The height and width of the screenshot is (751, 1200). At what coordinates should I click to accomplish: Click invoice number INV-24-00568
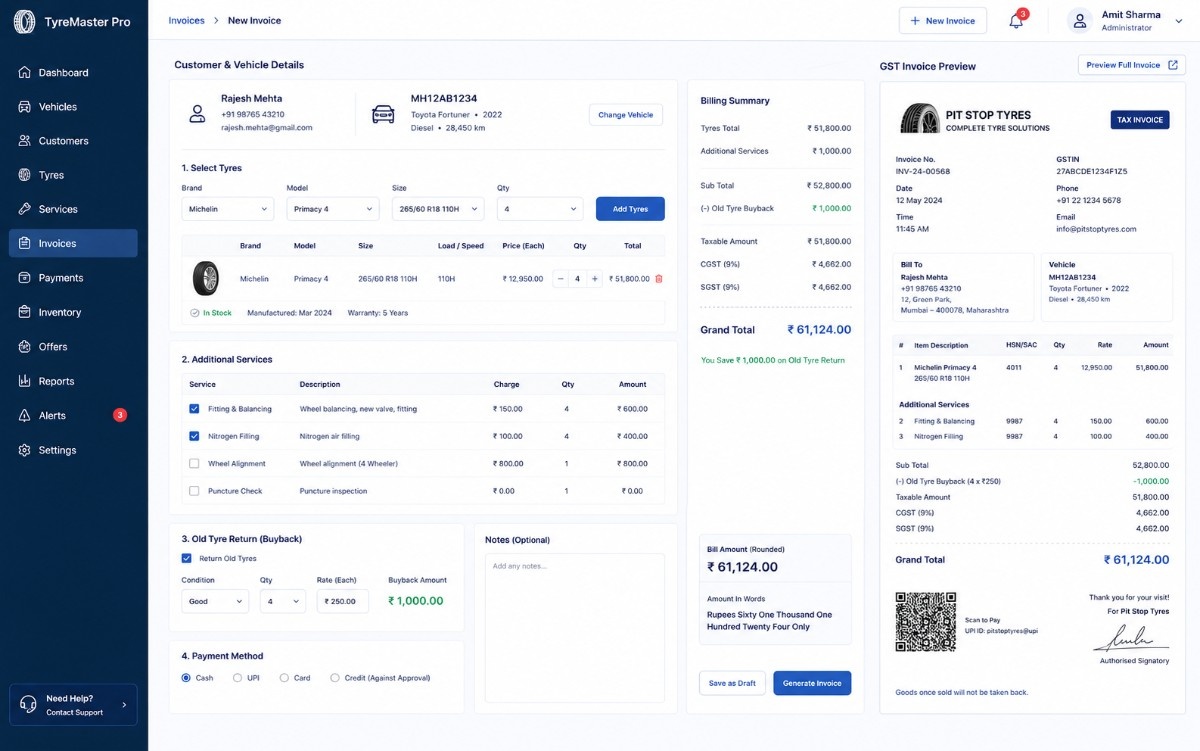point(923,171)
